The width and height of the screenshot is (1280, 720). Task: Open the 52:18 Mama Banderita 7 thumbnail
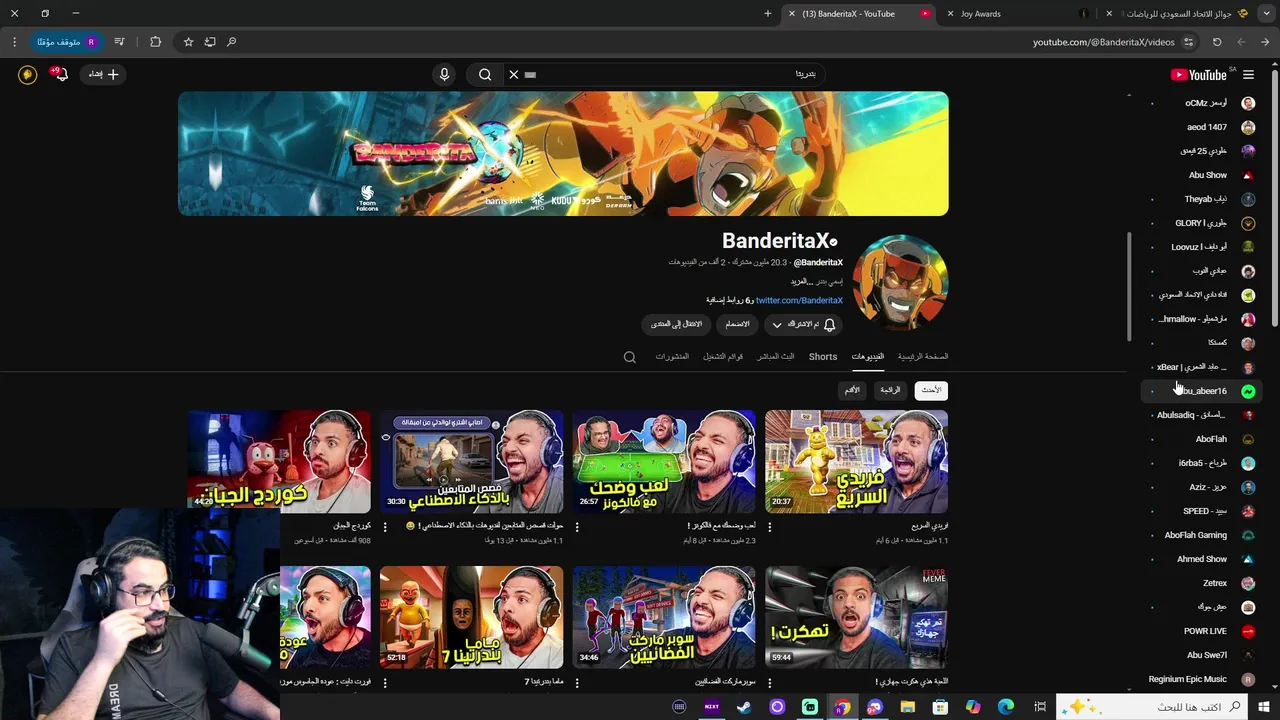point(472,617)
